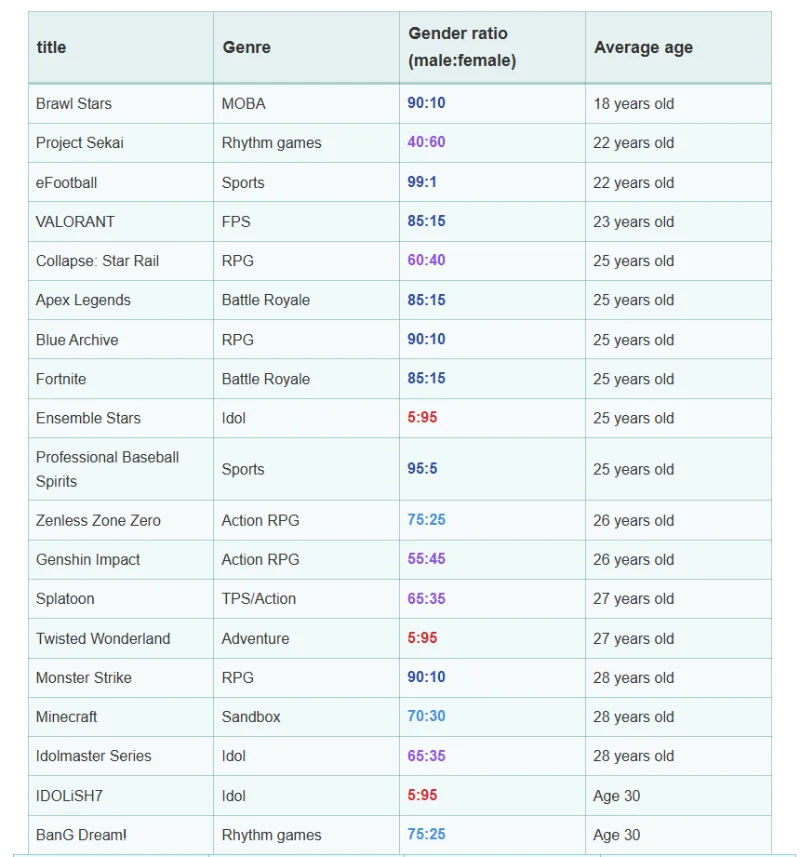Screen dimensions: 800x857
Task: Select the 'Blue Archive' title cell
Action: [121, 340]
